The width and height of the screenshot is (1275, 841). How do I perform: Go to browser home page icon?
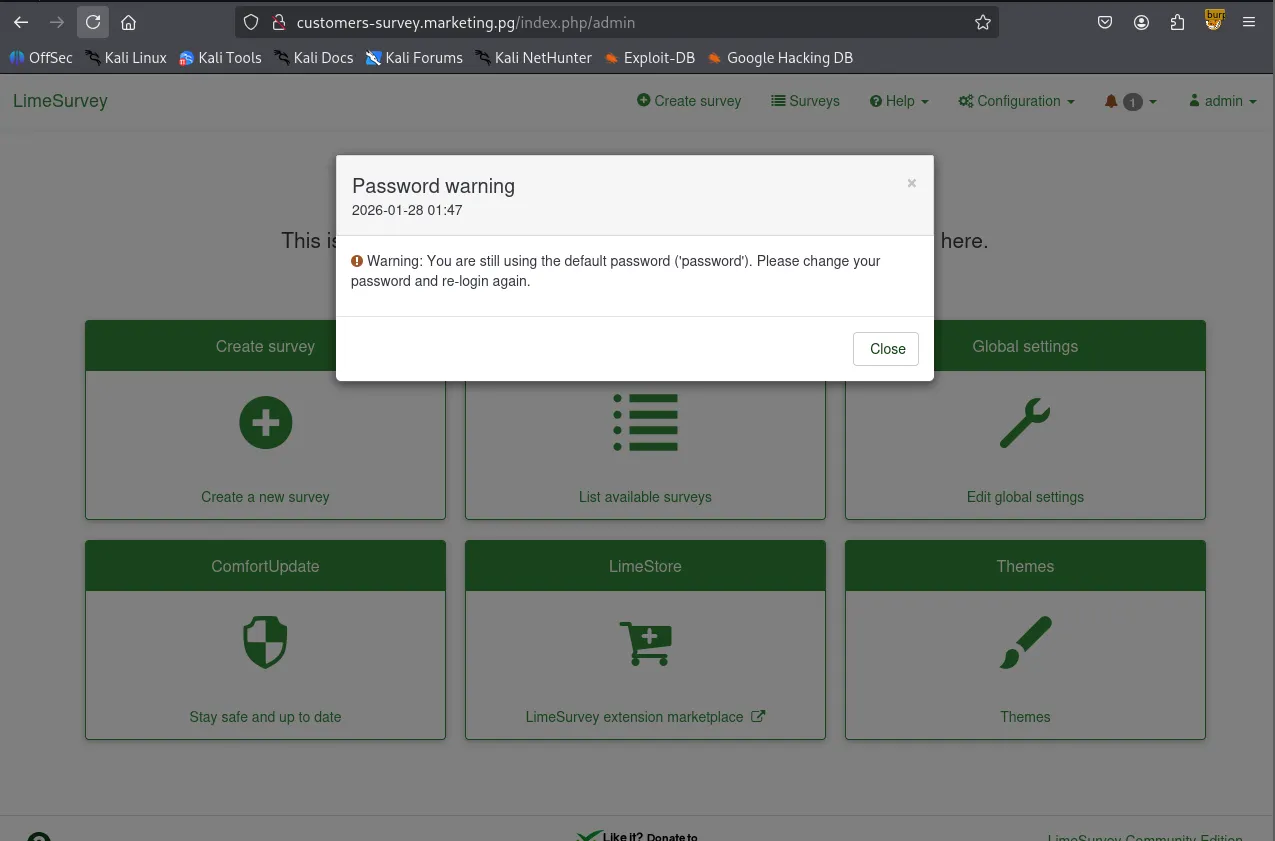pos(128,22)
